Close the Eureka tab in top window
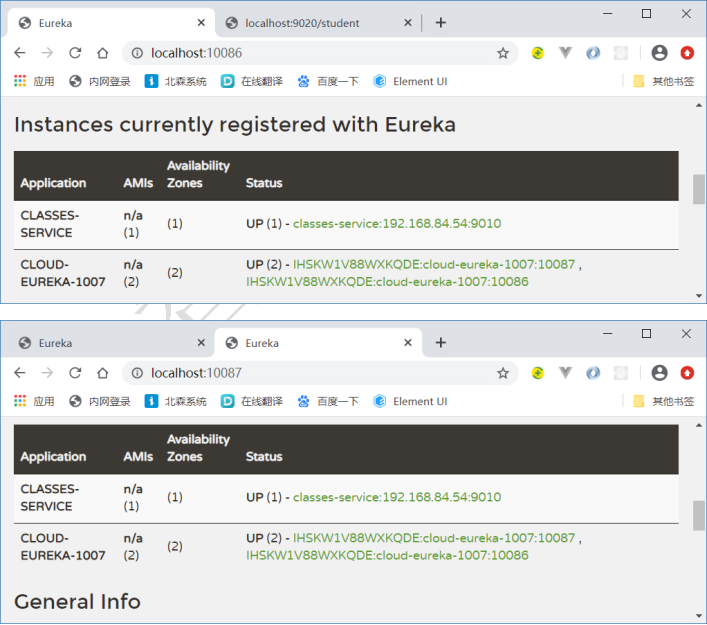The image size is (707, 625). pyautogui.click(x=201, y=23)
